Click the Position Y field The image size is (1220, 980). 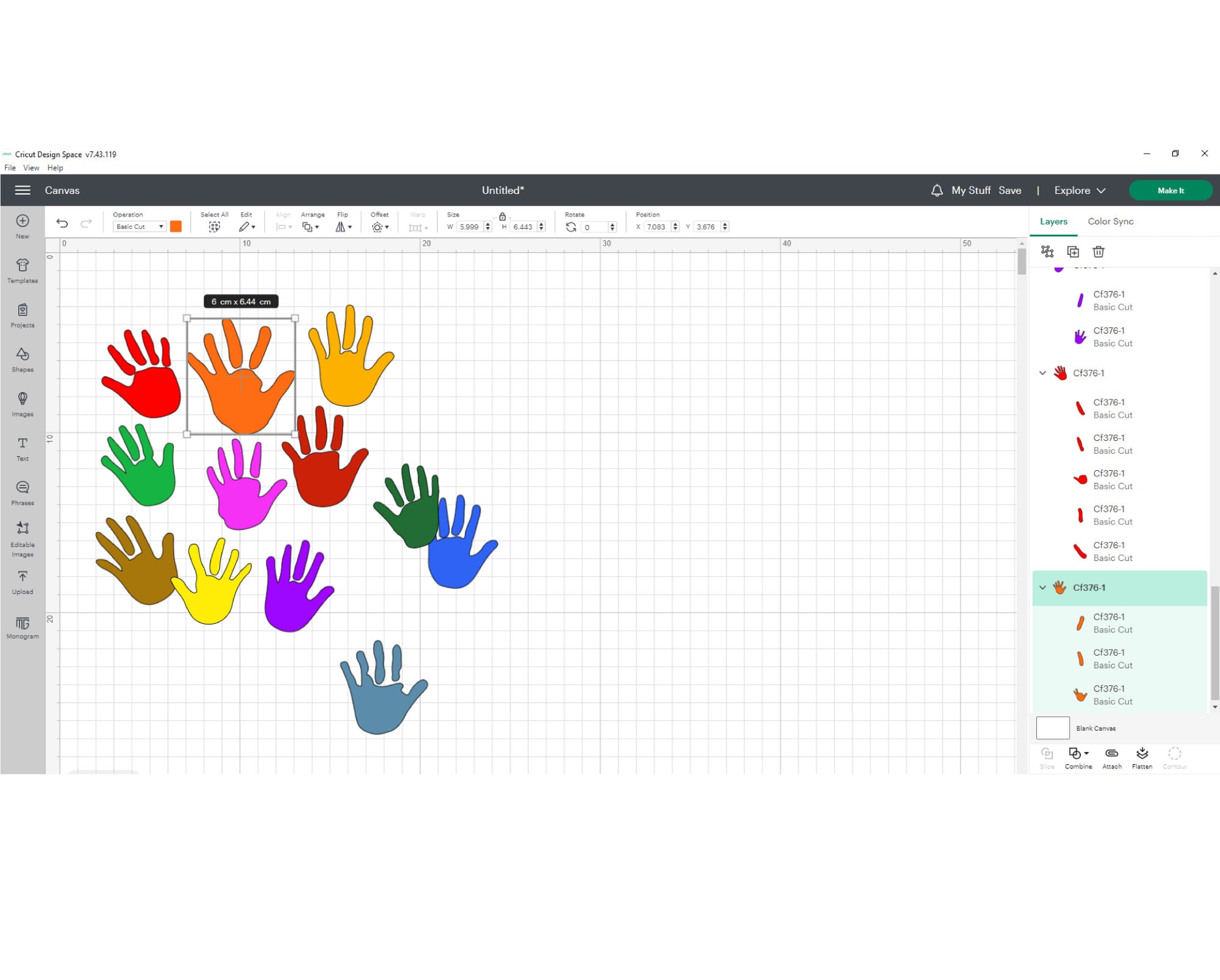[x=706, y=227]
